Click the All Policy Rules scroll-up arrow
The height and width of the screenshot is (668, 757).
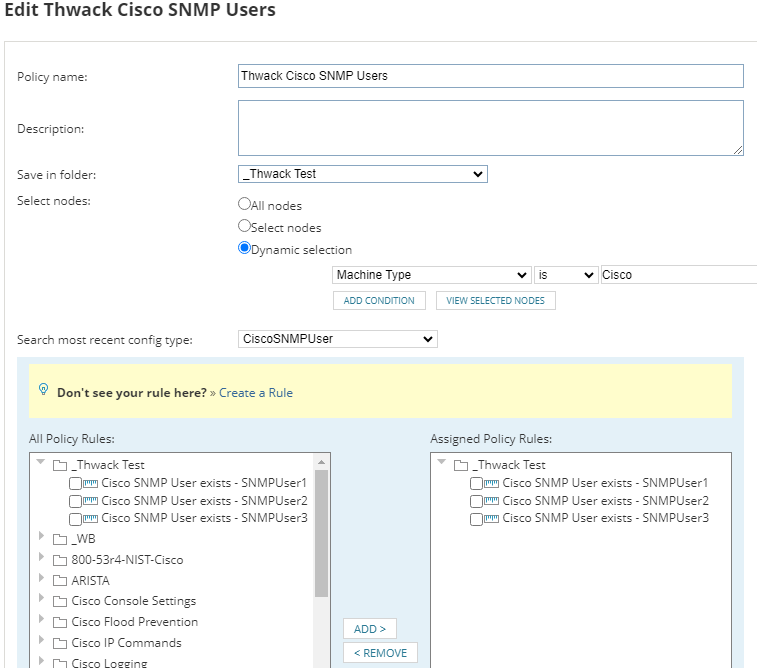(x=322, y=462)
